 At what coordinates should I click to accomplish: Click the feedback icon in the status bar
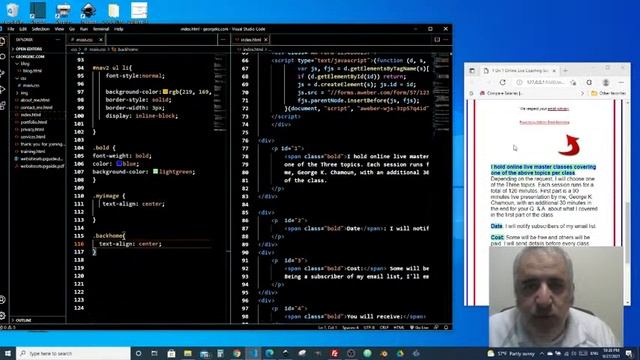coord(436,327)
